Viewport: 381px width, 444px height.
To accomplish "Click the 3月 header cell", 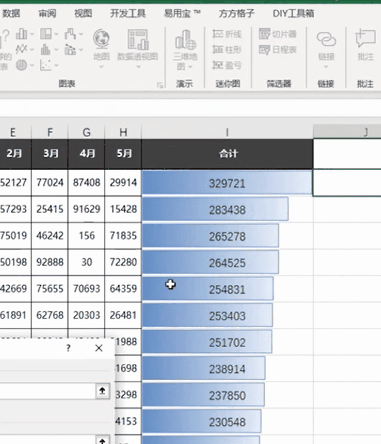I will pos(50,154).
